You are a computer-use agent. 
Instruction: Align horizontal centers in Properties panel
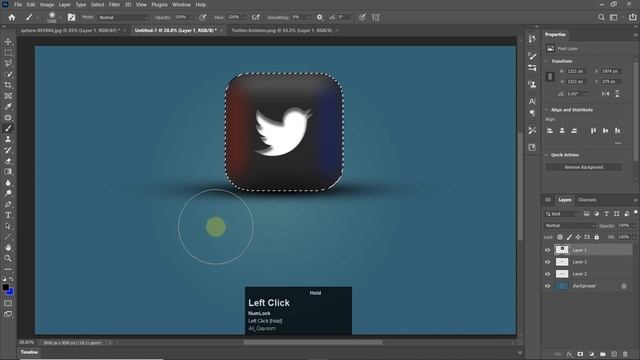[x=562, y=131]
